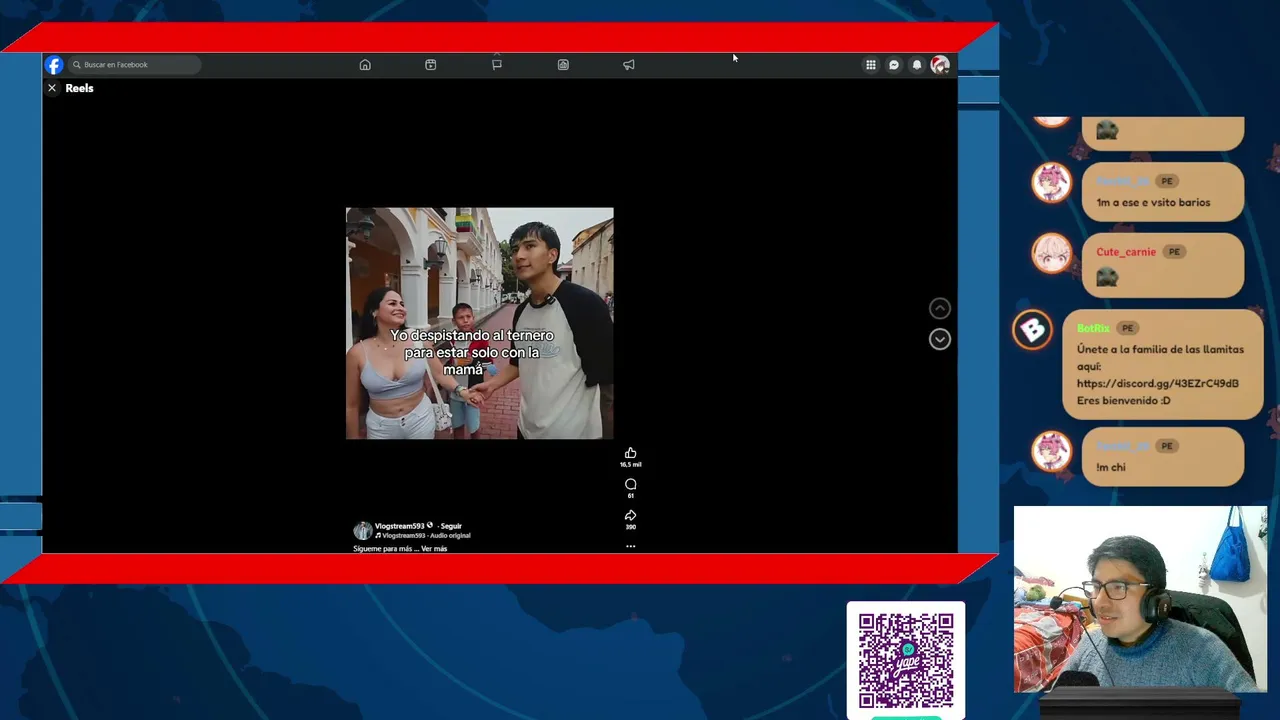Go to previous reel with up arrow
Screen dimensions: 1280x720
[939, 308]
